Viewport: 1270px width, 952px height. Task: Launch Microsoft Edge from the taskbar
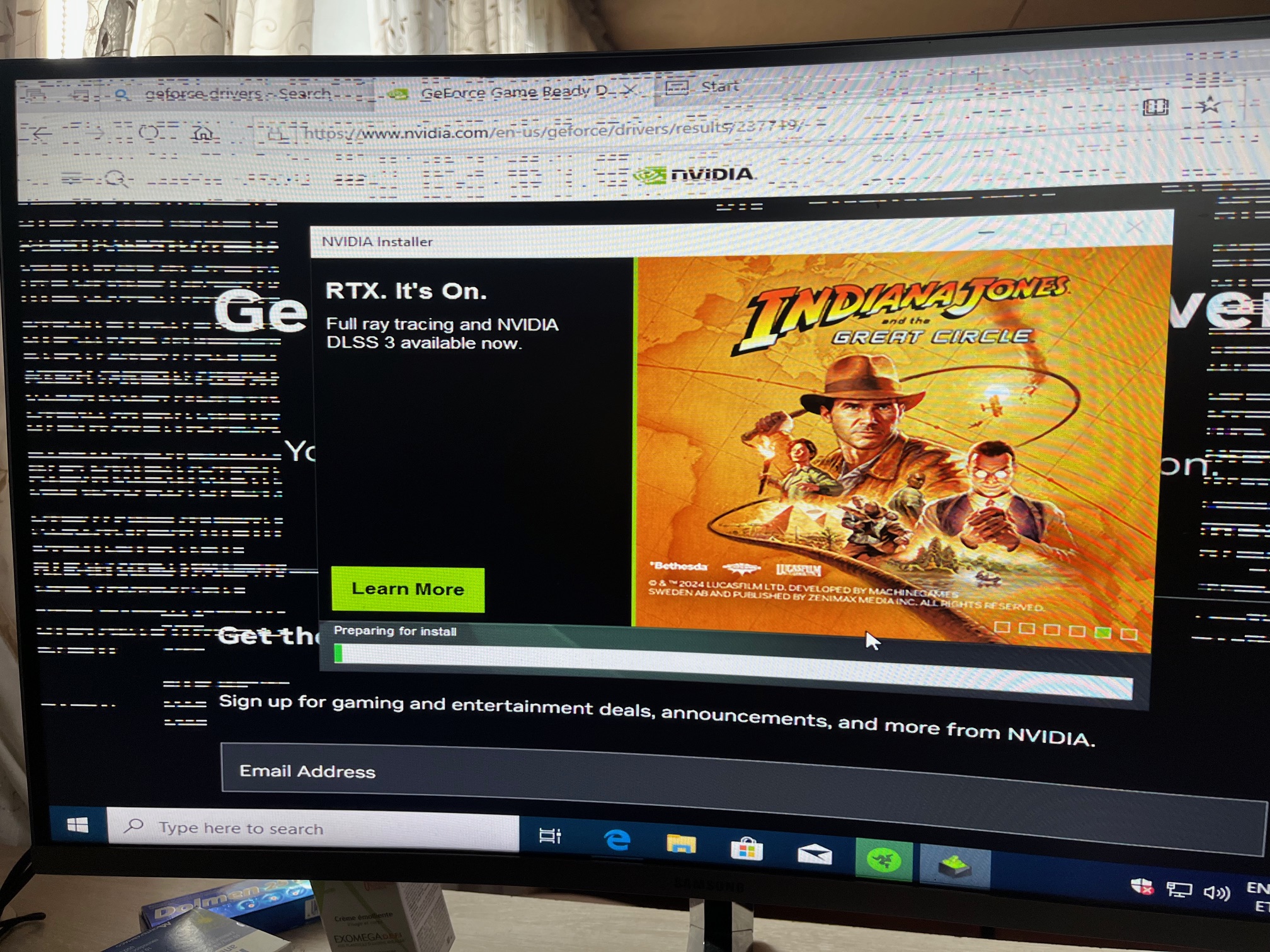(617, 841)
